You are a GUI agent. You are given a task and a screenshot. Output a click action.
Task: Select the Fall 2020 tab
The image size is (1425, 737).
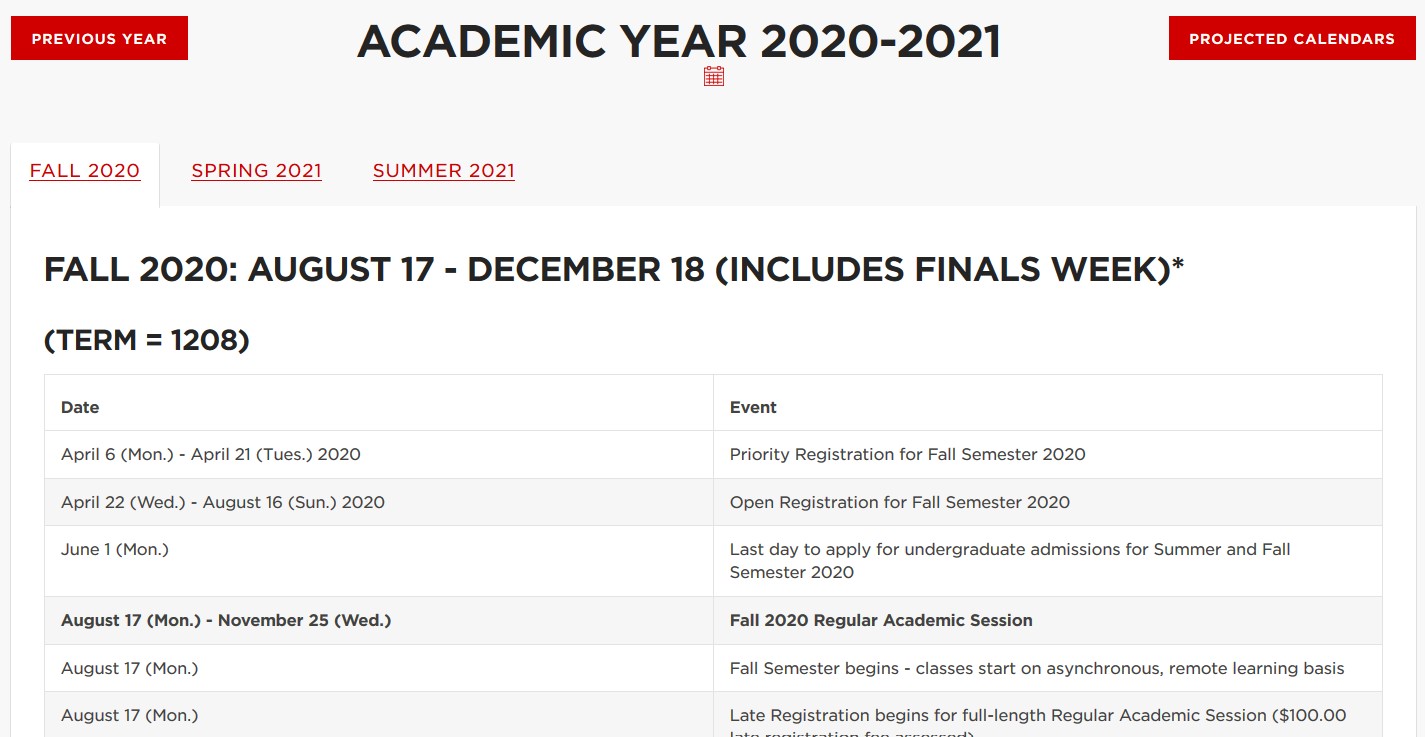(85, 171)
